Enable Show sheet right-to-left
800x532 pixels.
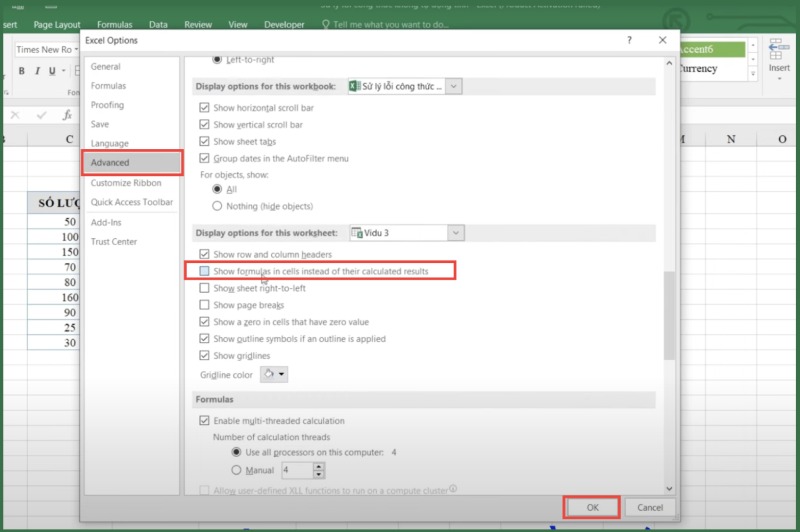click(x=204, y=288)
